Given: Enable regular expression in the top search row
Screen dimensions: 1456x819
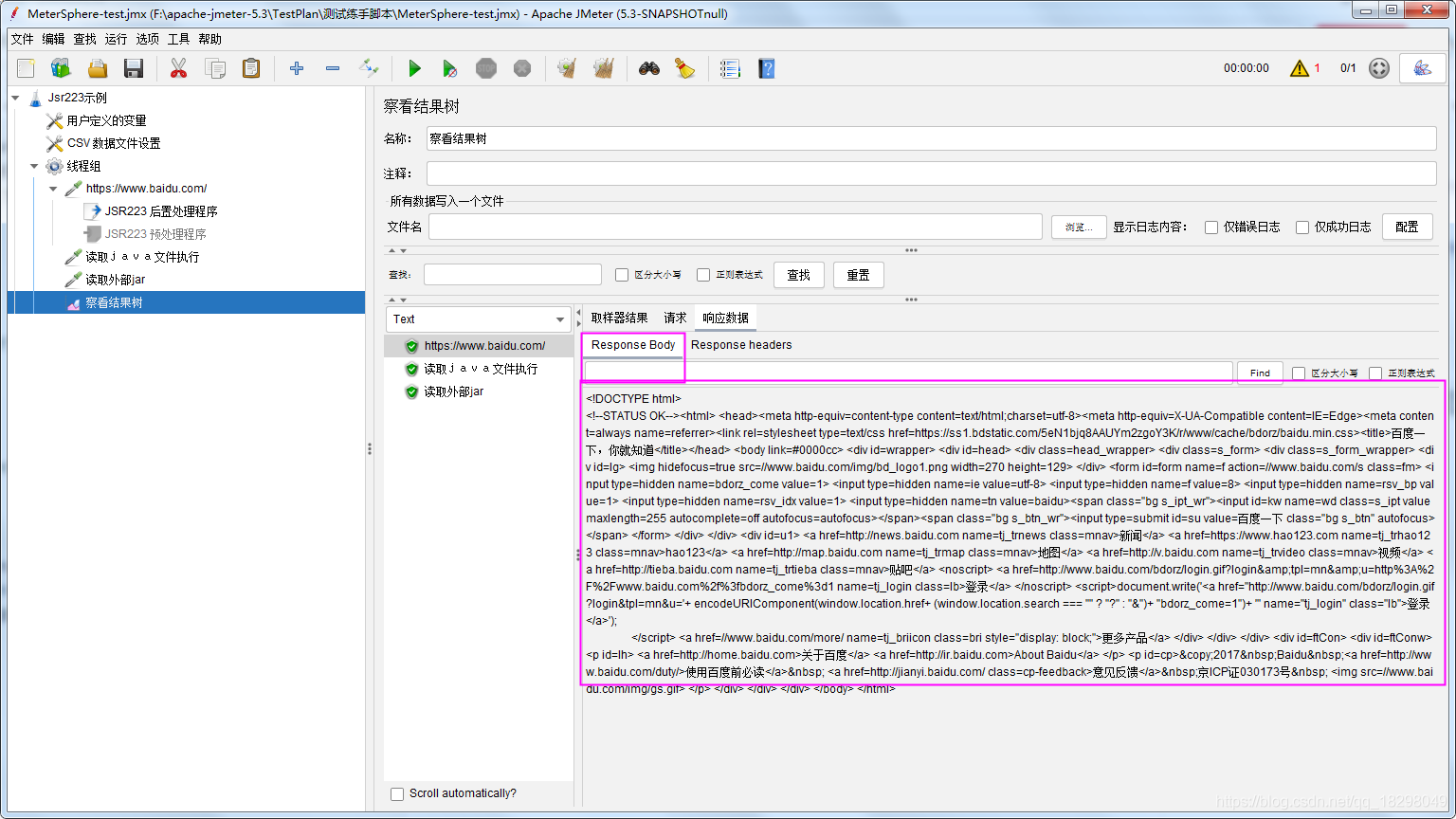Looking at the screenshot, I should click(x=703, y=275).
